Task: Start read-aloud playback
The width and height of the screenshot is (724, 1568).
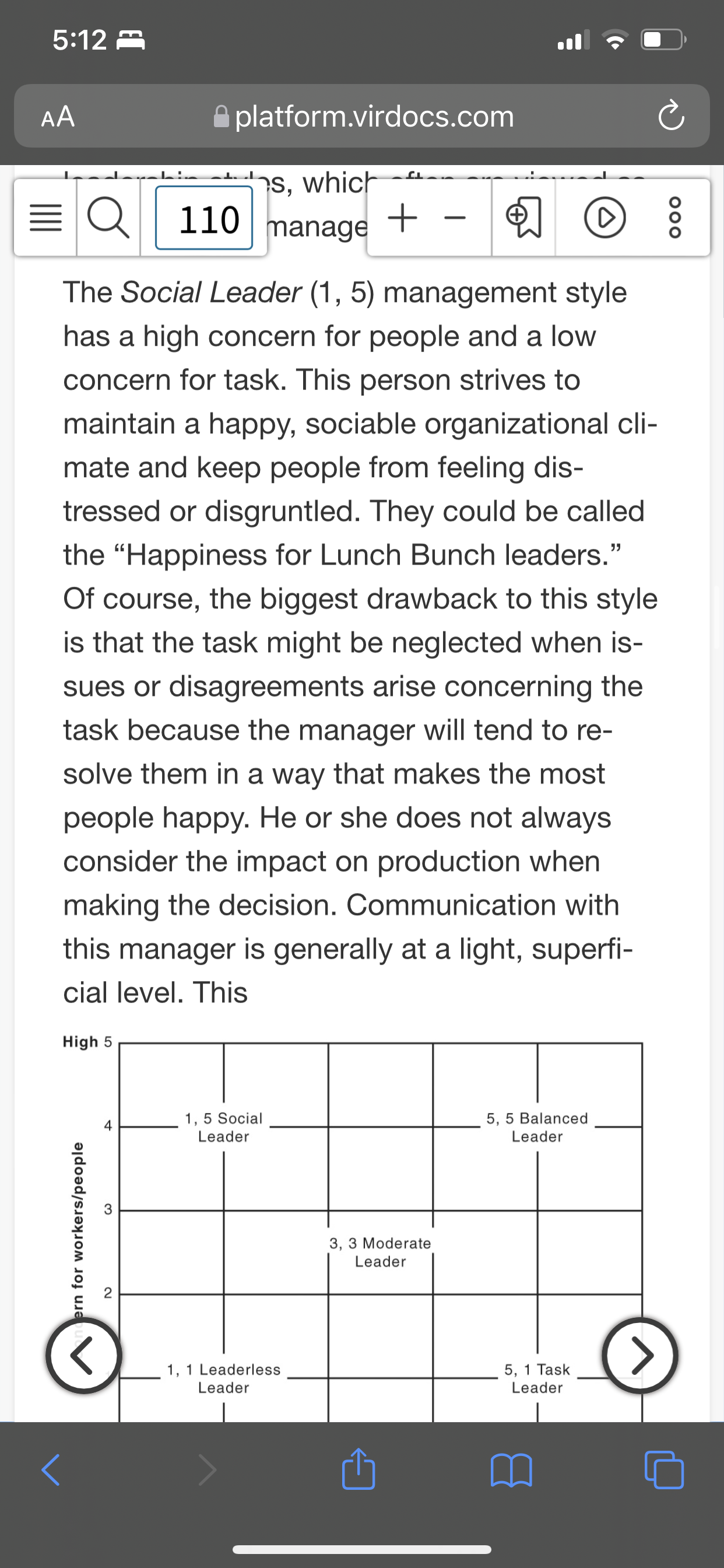Action: 604,218
